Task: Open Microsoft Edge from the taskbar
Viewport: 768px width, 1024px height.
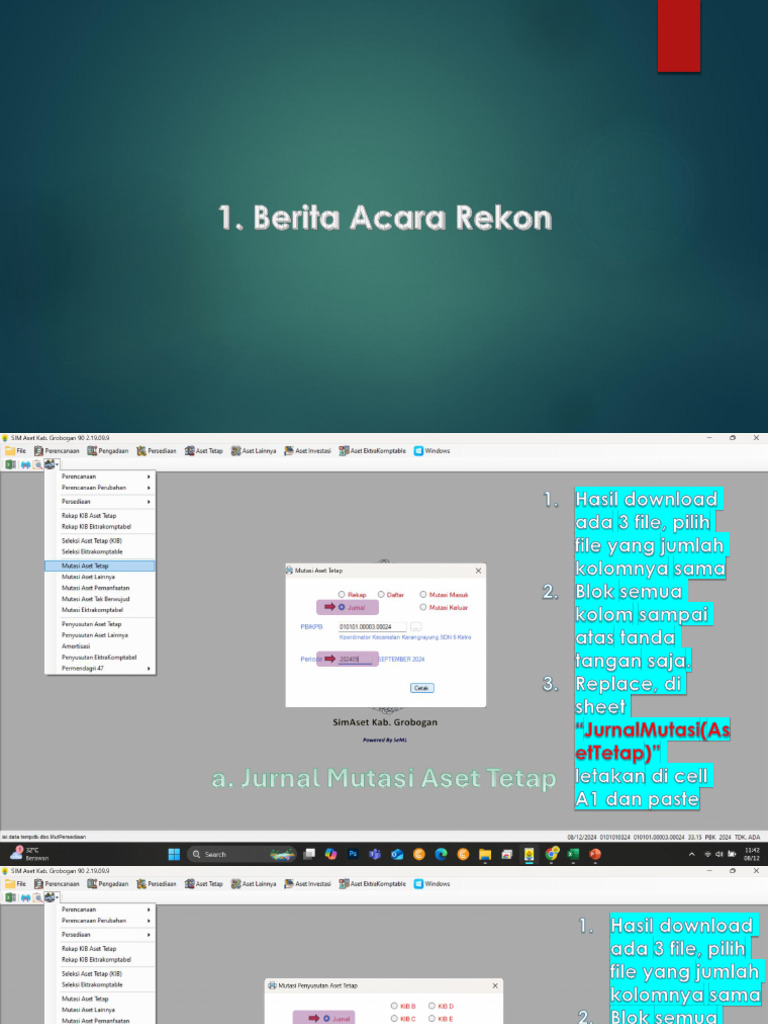Action: tap(441, 854)
